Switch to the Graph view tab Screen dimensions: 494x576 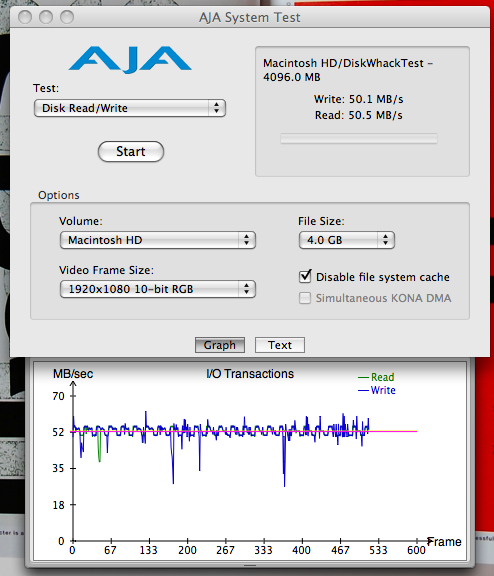220,345
